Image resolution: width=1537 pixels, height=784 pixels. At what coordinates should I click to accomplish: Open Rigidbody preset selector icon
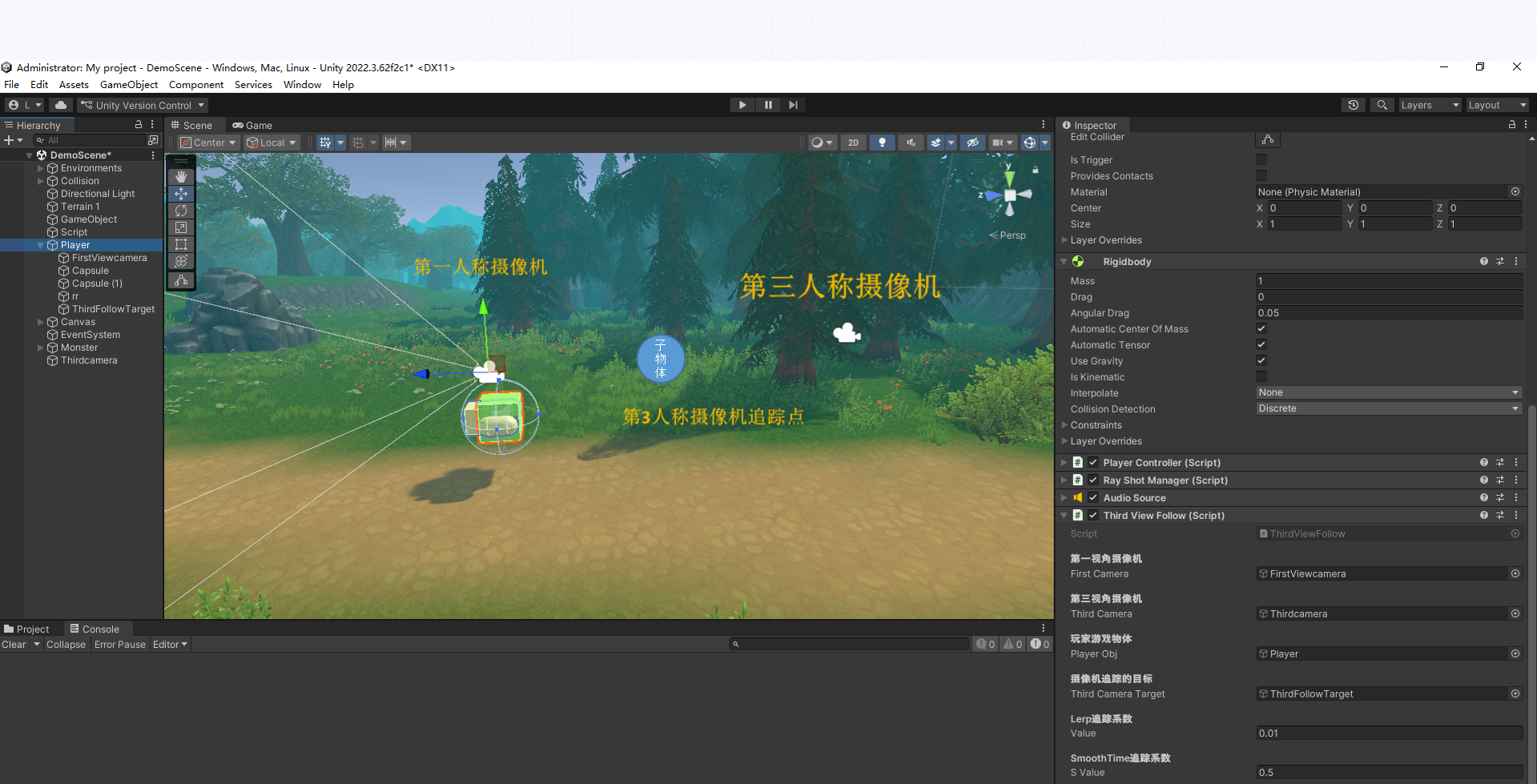1500,262
